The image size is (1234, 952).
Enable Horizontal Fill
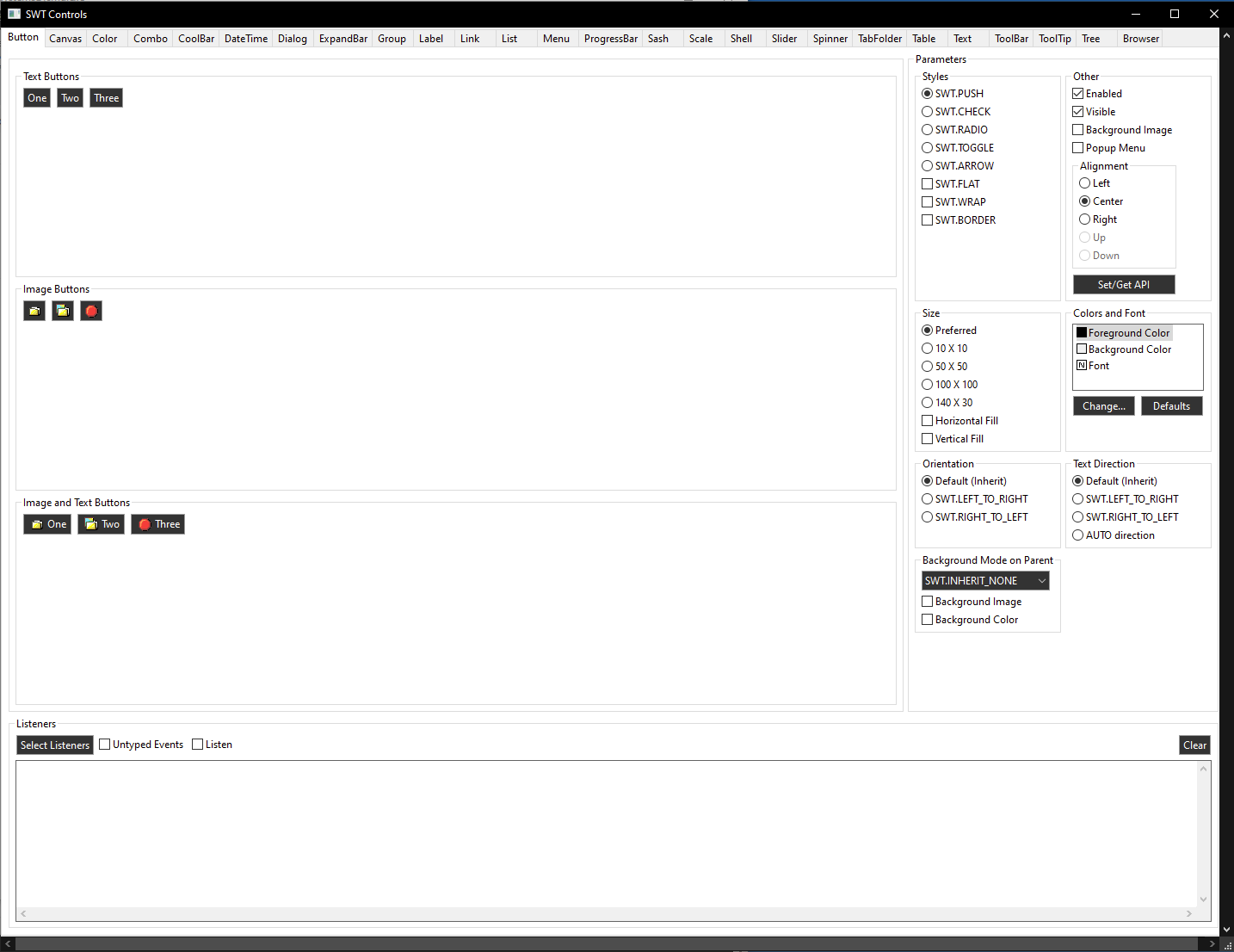(x=959, y=421)
